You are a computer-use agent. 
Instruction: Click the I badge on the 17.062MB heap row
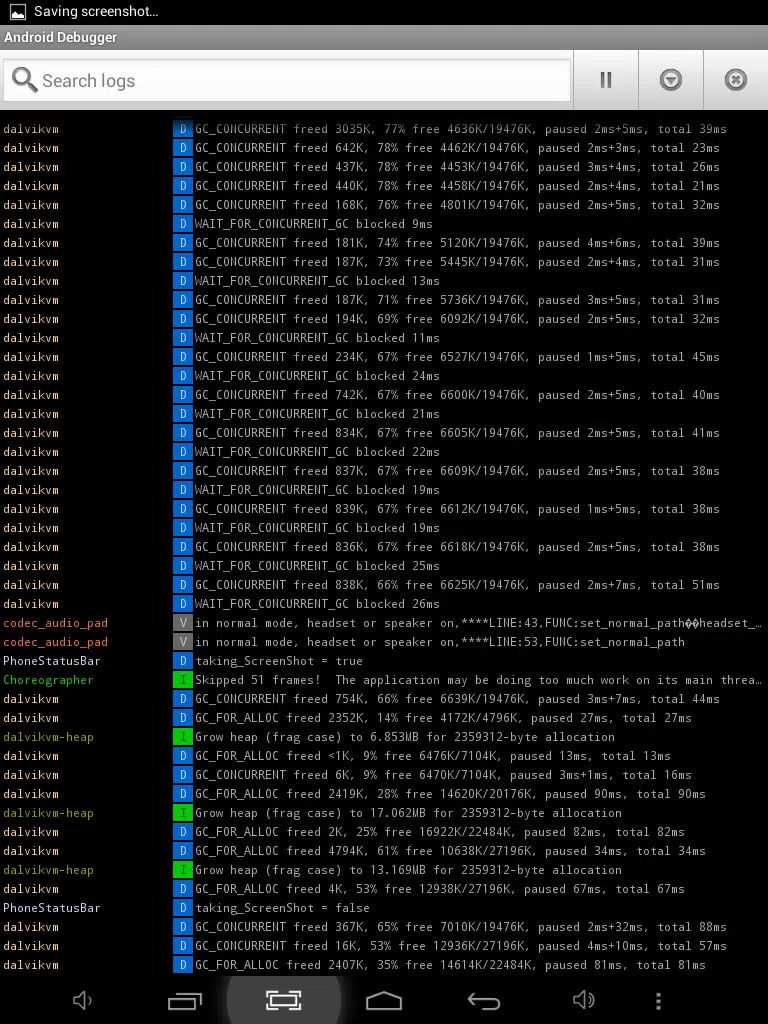(x=183, y=813)
